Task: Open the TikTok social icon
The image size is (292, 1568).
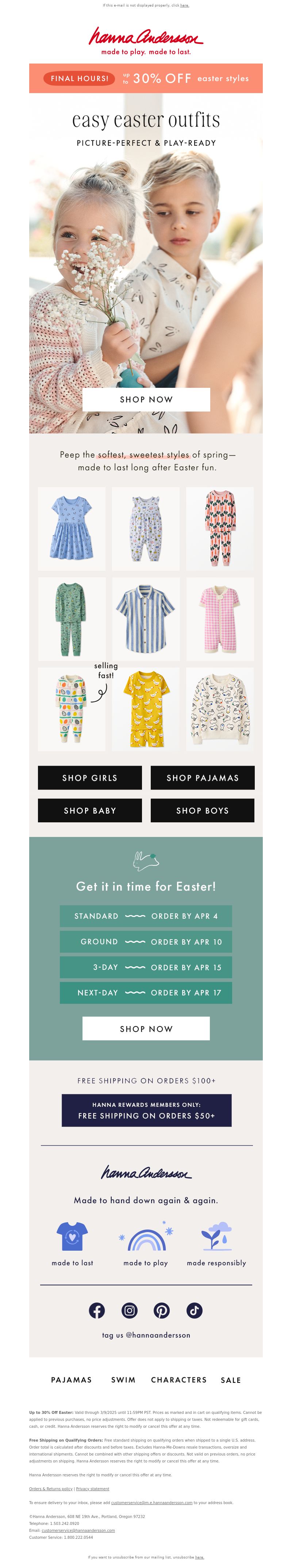Action: coord(195,1311)
